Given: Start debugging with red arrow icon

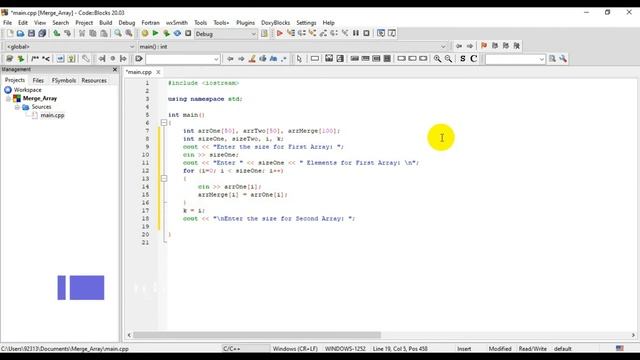Looking at the screenshot, I should pyautogui.click(x=280, y=33).
